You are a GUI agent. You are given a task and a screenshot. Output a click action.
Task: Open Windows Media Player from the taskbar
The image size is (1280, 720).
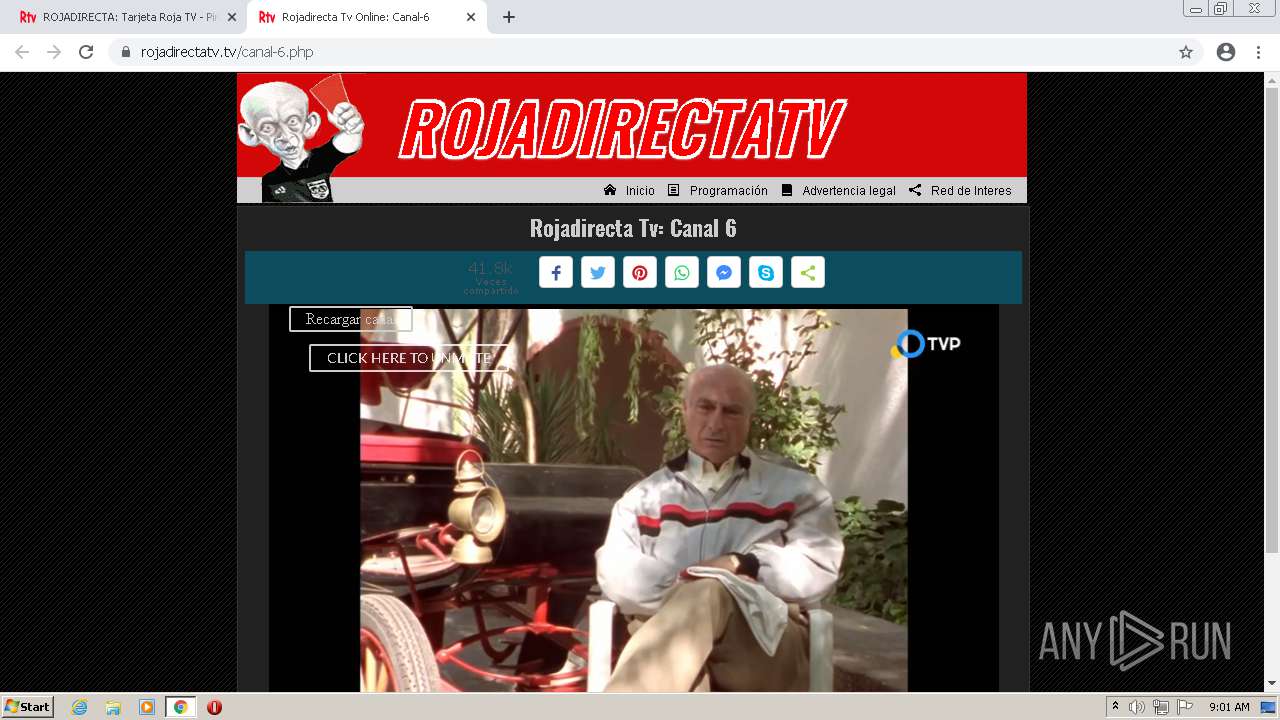coord(147,707)
